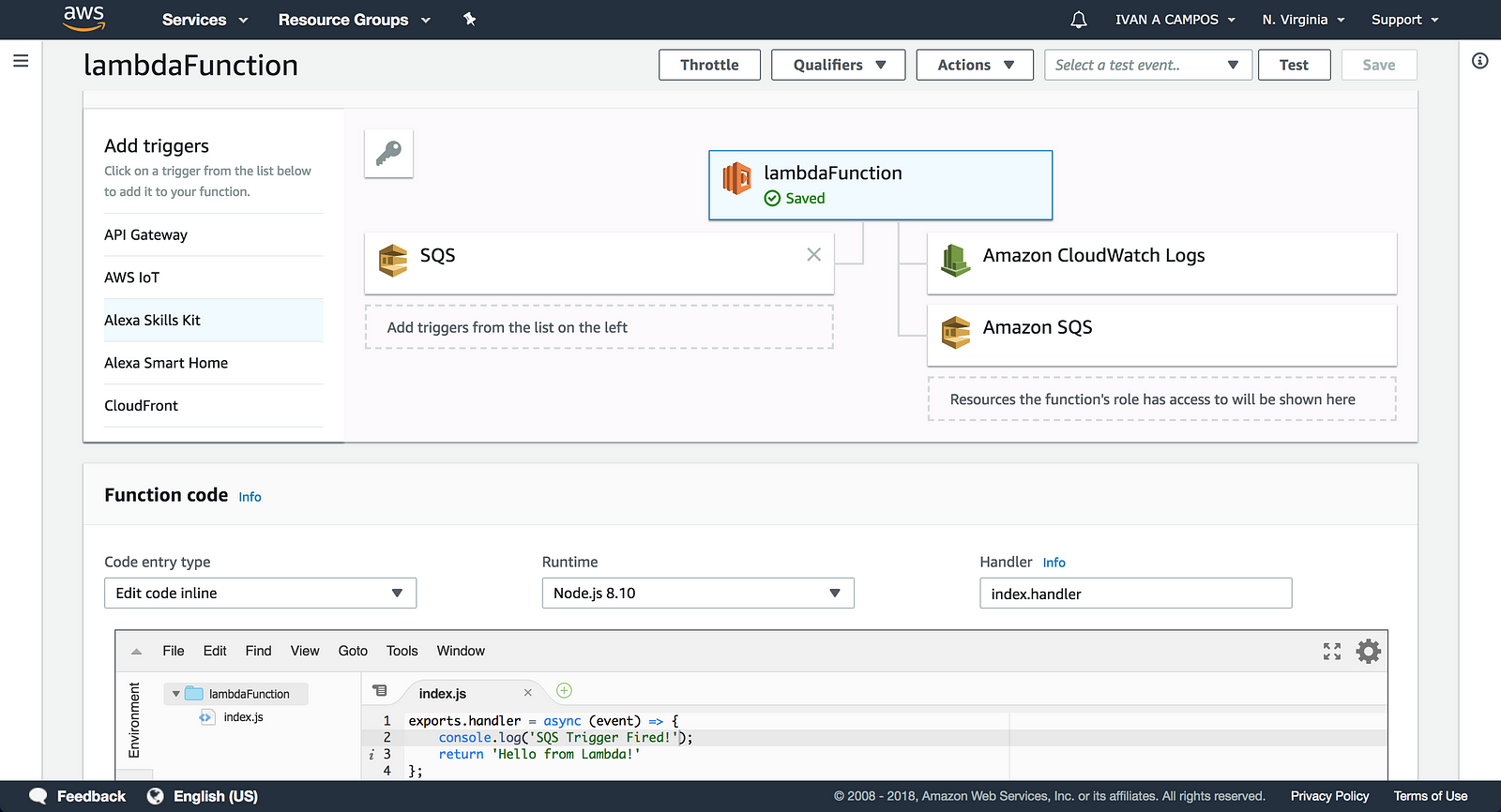
Task: Open the AWS home logo
Action: click(x=83, y=19)
